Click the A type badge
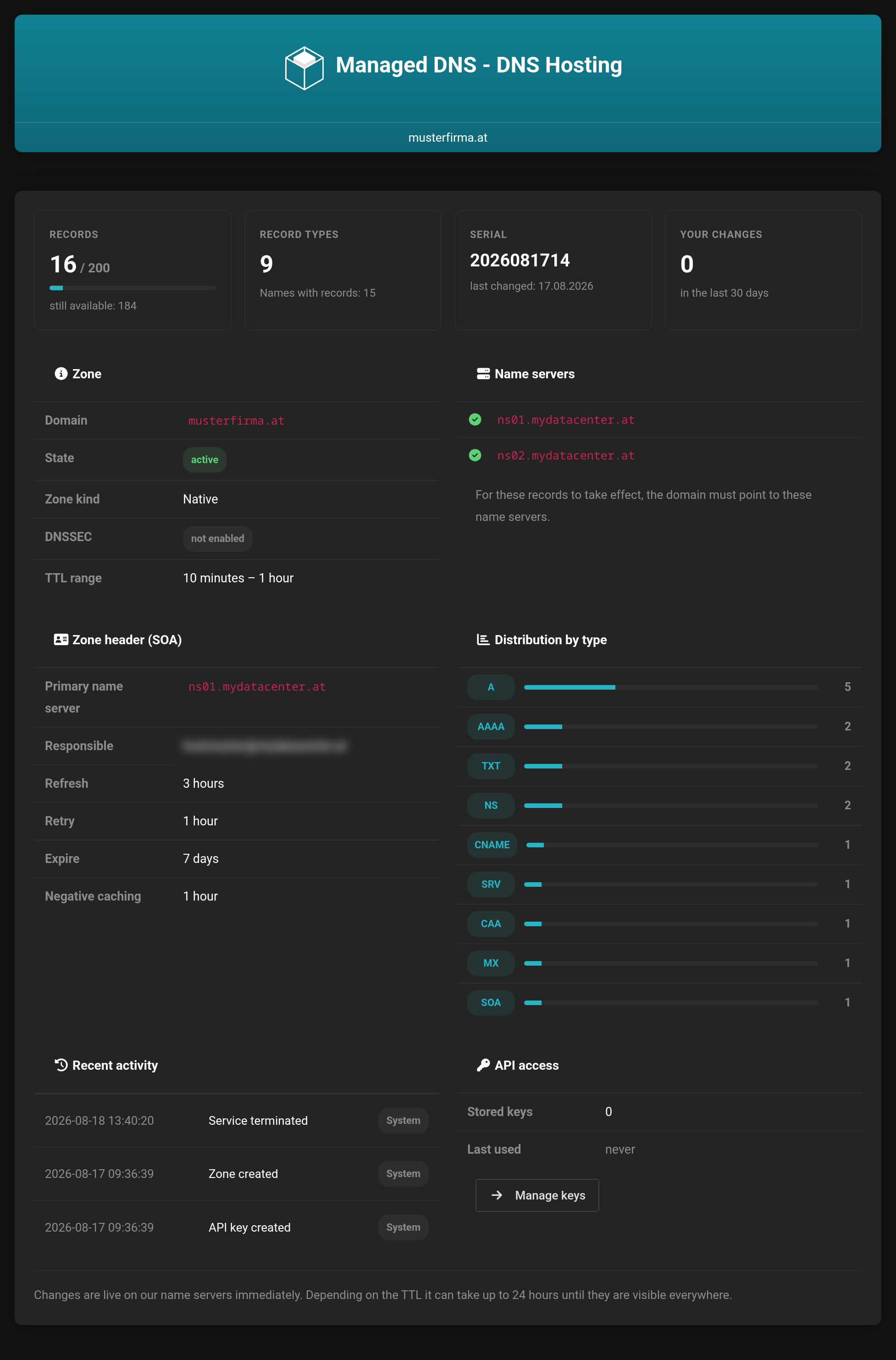 coord(491,687)
